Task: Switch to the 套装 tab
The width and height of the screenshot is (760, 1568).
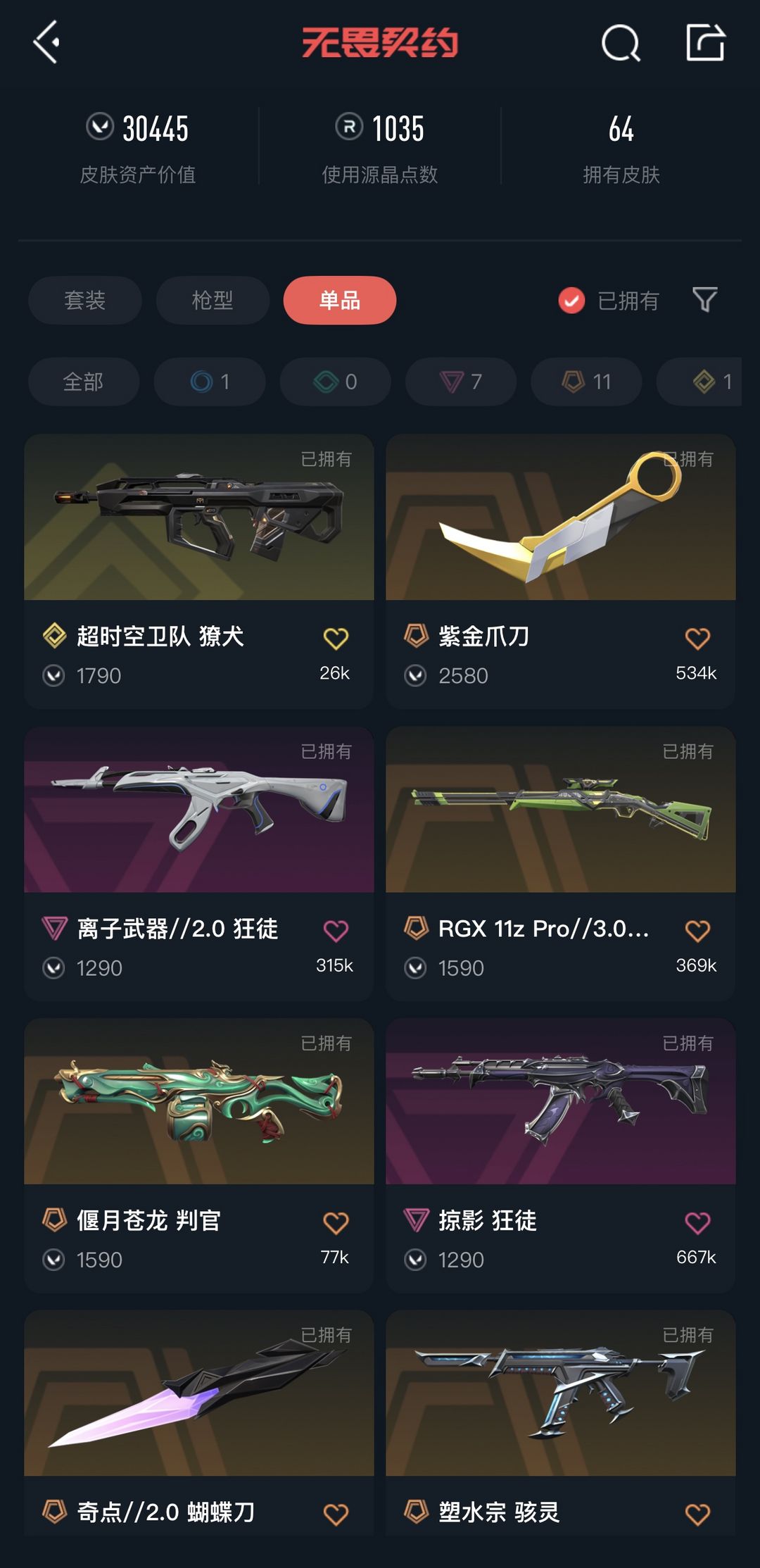Action: pyautogui.click(x=85, y=301)
